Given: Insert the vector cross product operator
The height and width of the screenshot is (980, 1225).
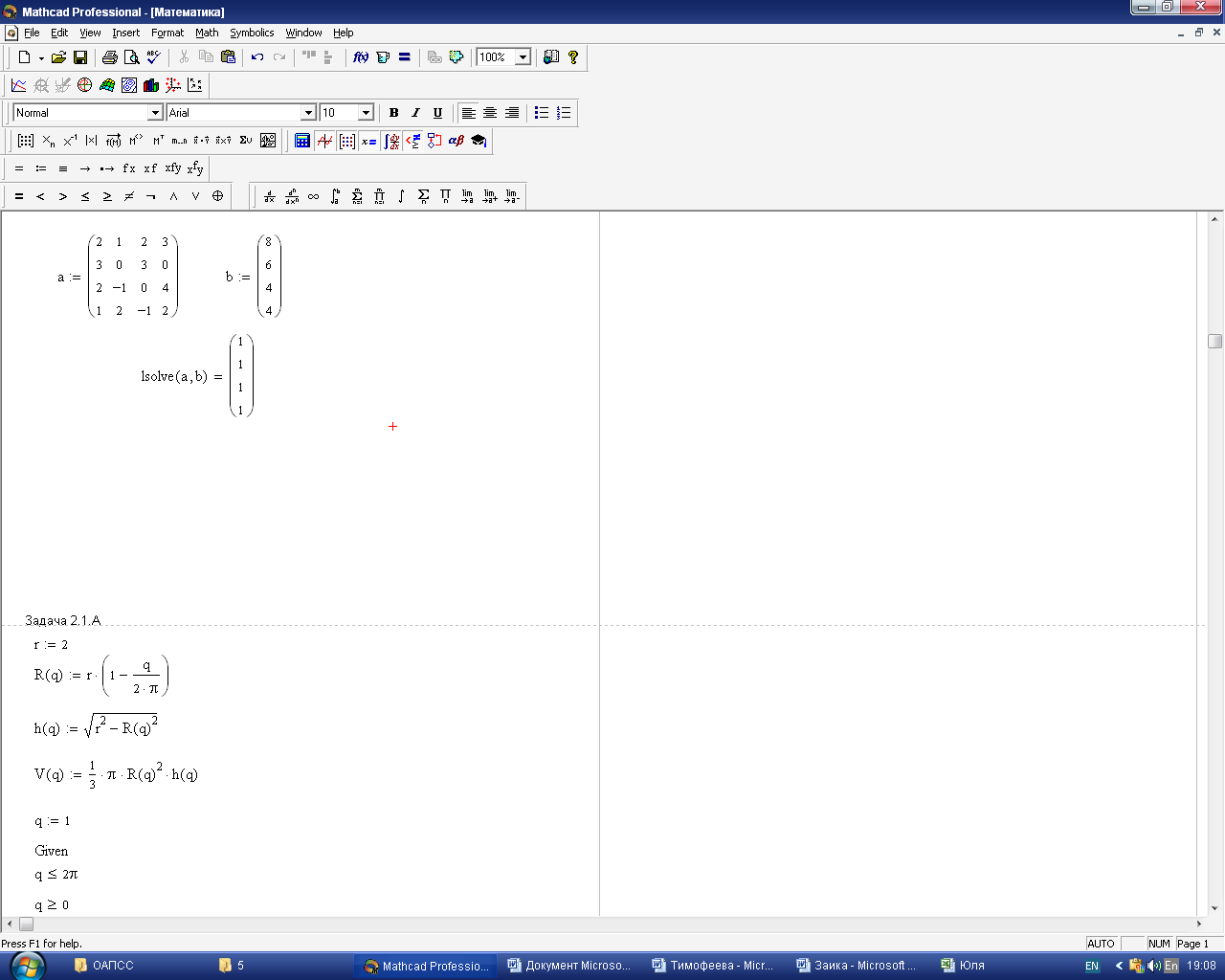Looking at the screenshot, I should pos(223,141).
